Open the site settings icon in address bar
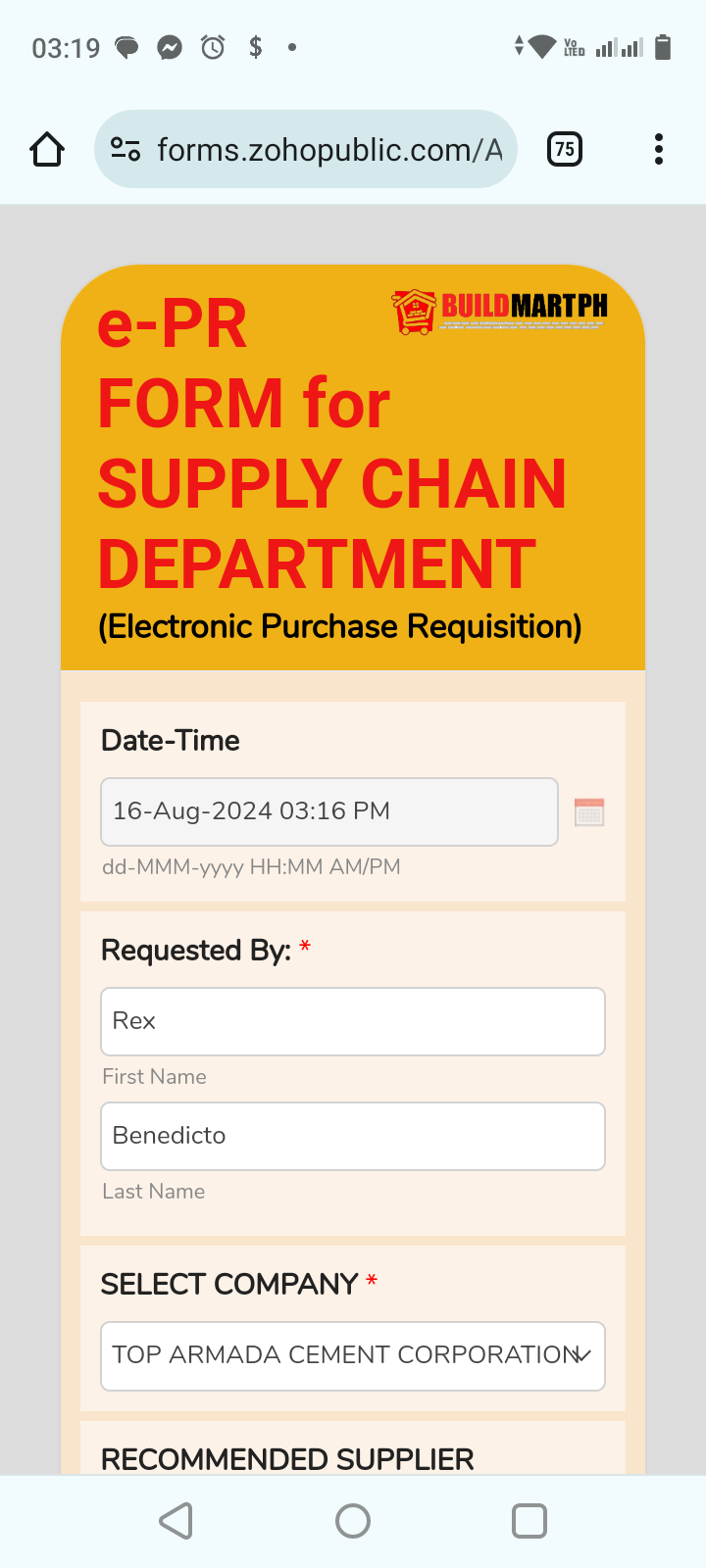 (x=126, y=150)
